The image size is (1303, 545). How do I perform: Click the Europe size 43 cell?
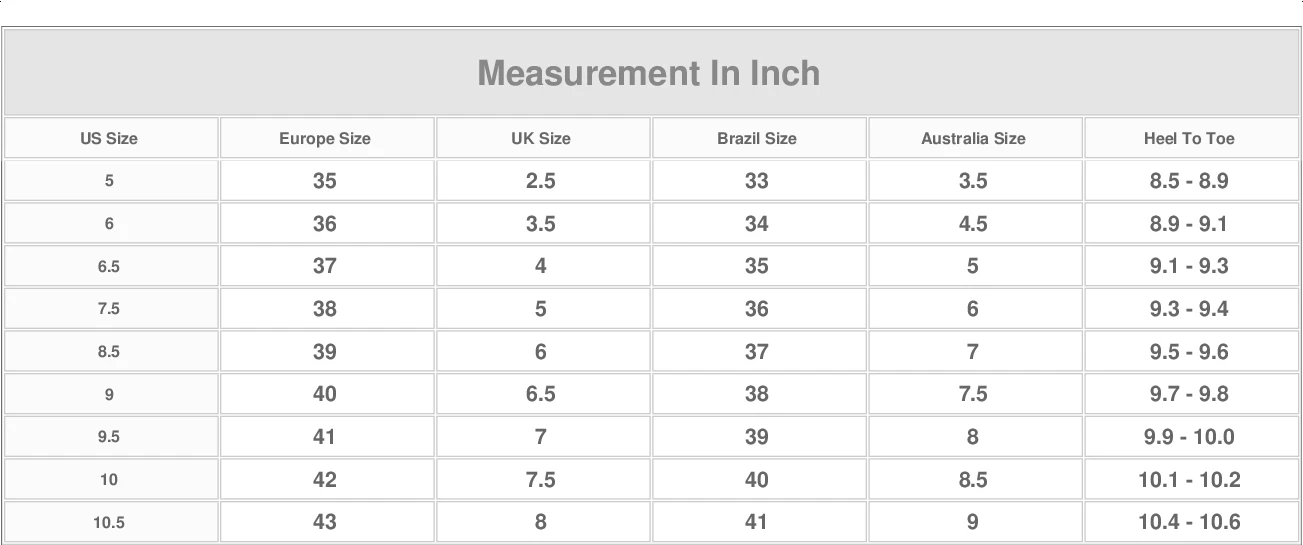325,522
